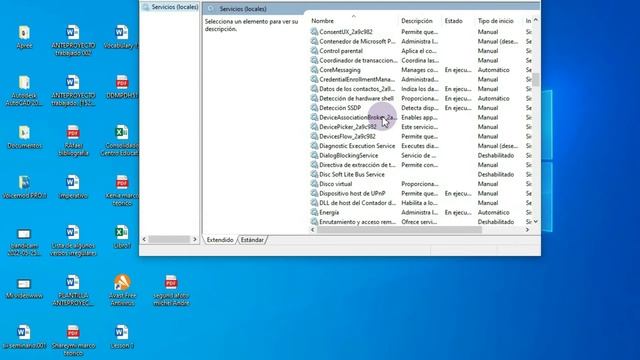The image size is (640, 360).
Task: Click the DevicesFlow_2a9c982 service icon
Action: click(314, 136)
